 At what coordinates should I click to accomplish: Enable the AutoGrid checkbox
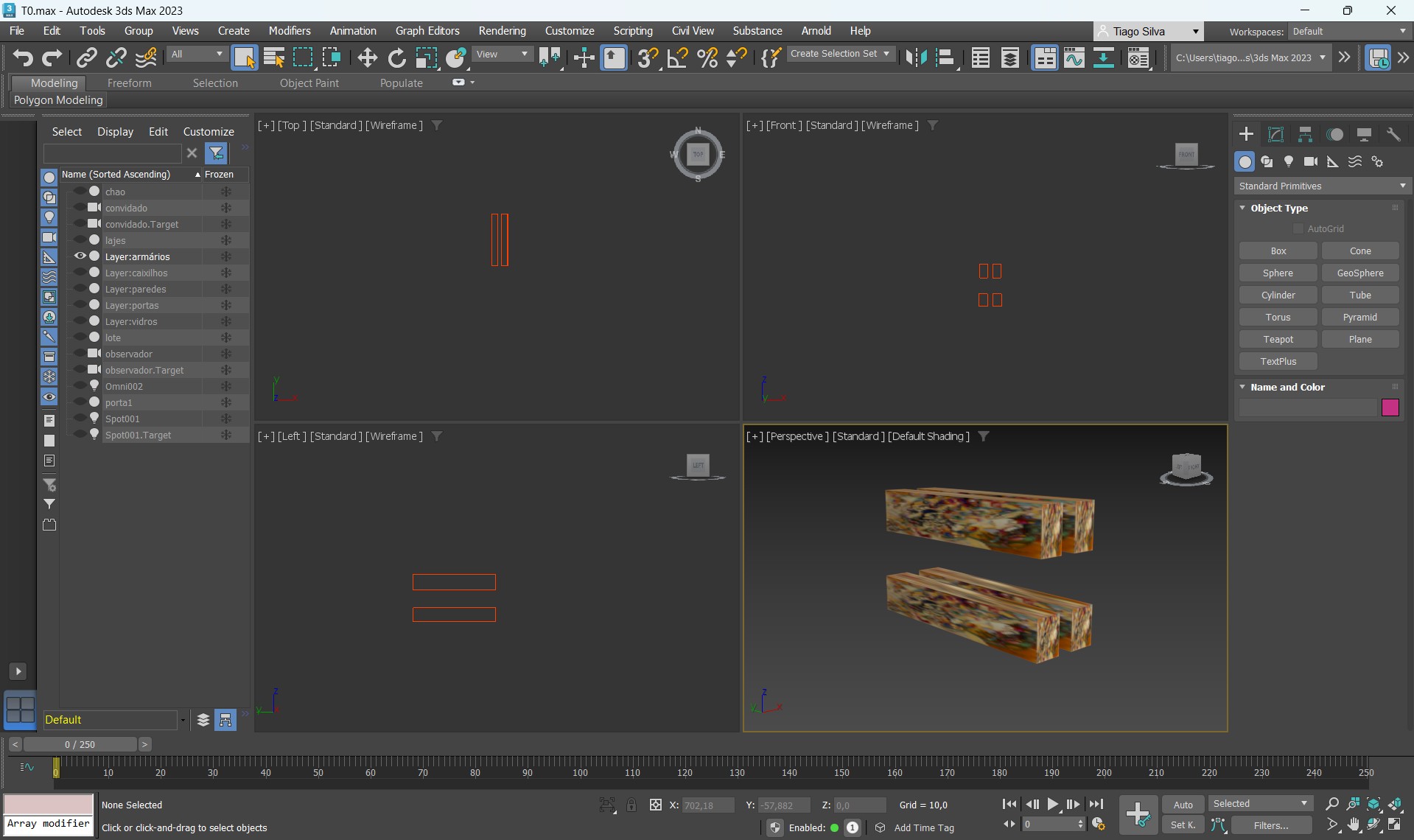point(1298,229)
